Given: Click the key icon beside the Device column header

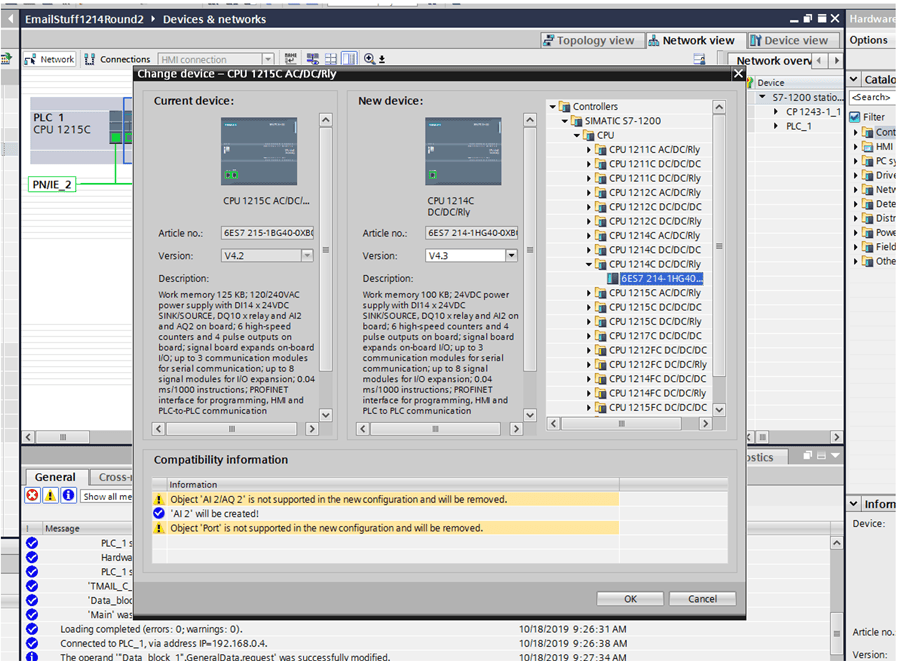Looking at the screenshot, I should pyautogui.click(x=751, y=82).
